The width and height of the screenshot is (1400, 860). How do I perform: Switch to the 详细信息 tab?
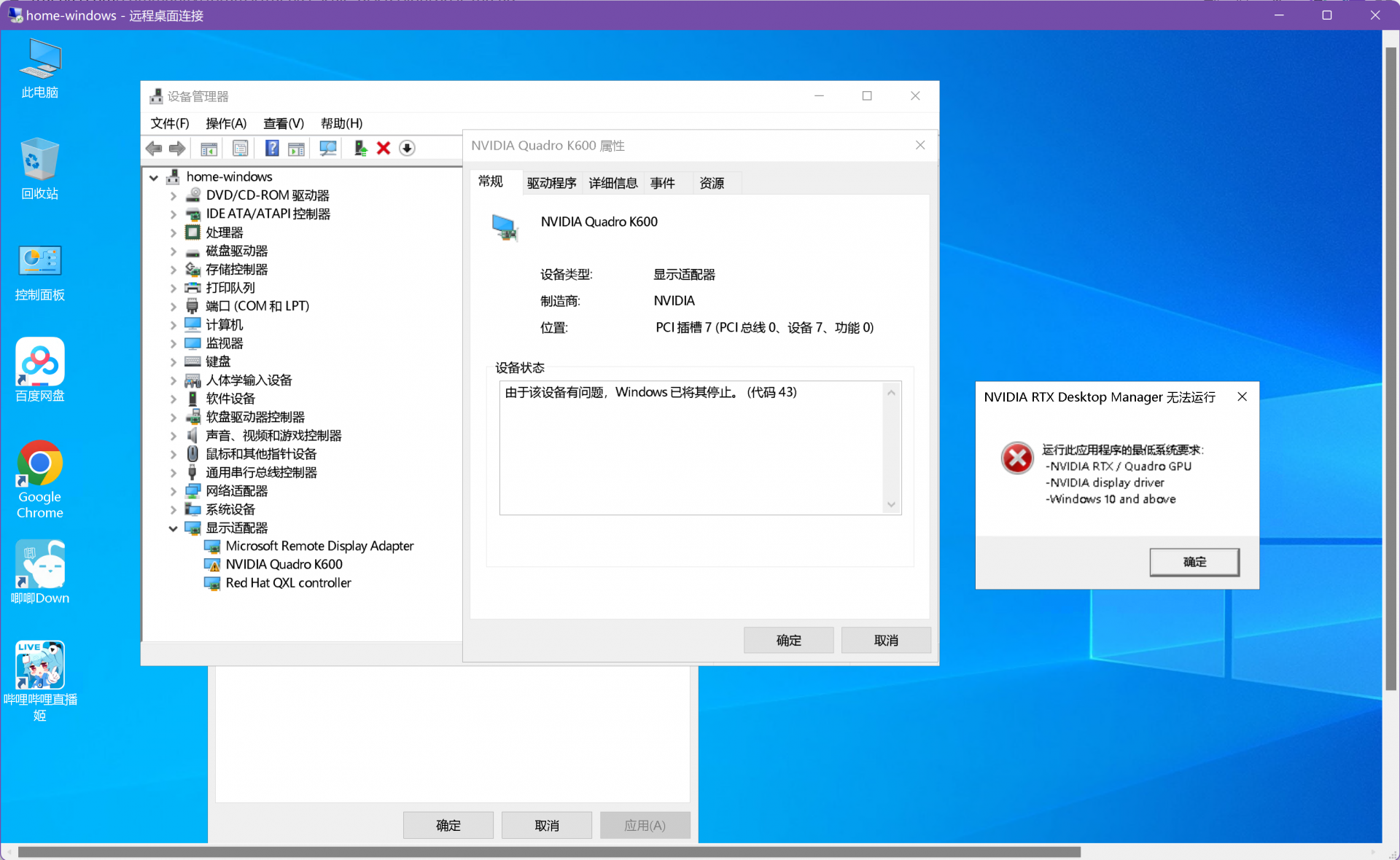(x=613, y=183)
